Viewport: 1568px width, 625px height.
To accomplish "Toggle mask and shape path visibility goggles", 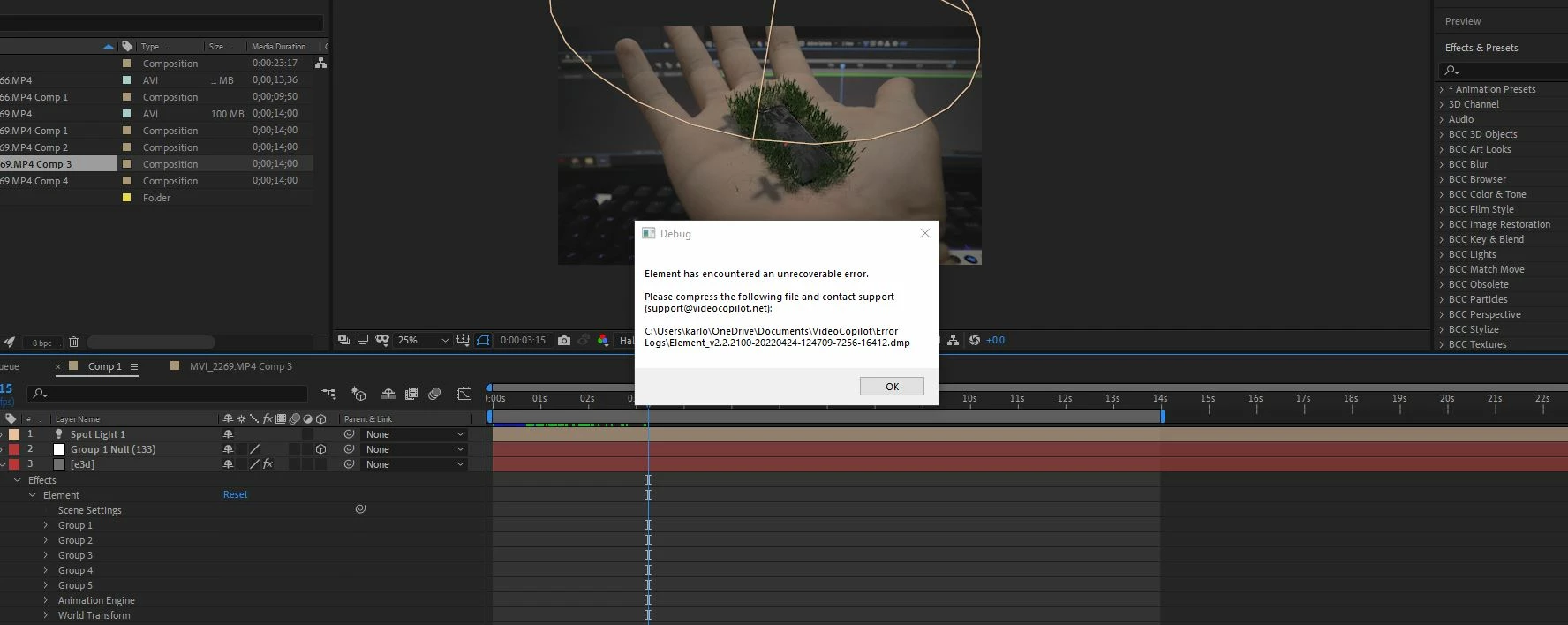I will (x=382, y=340).
